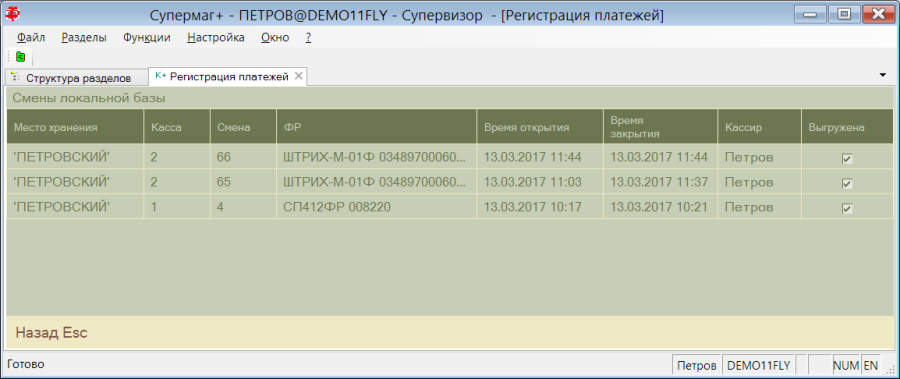Sort by the Касса column header
900x379 pixels.
(177, 127)
